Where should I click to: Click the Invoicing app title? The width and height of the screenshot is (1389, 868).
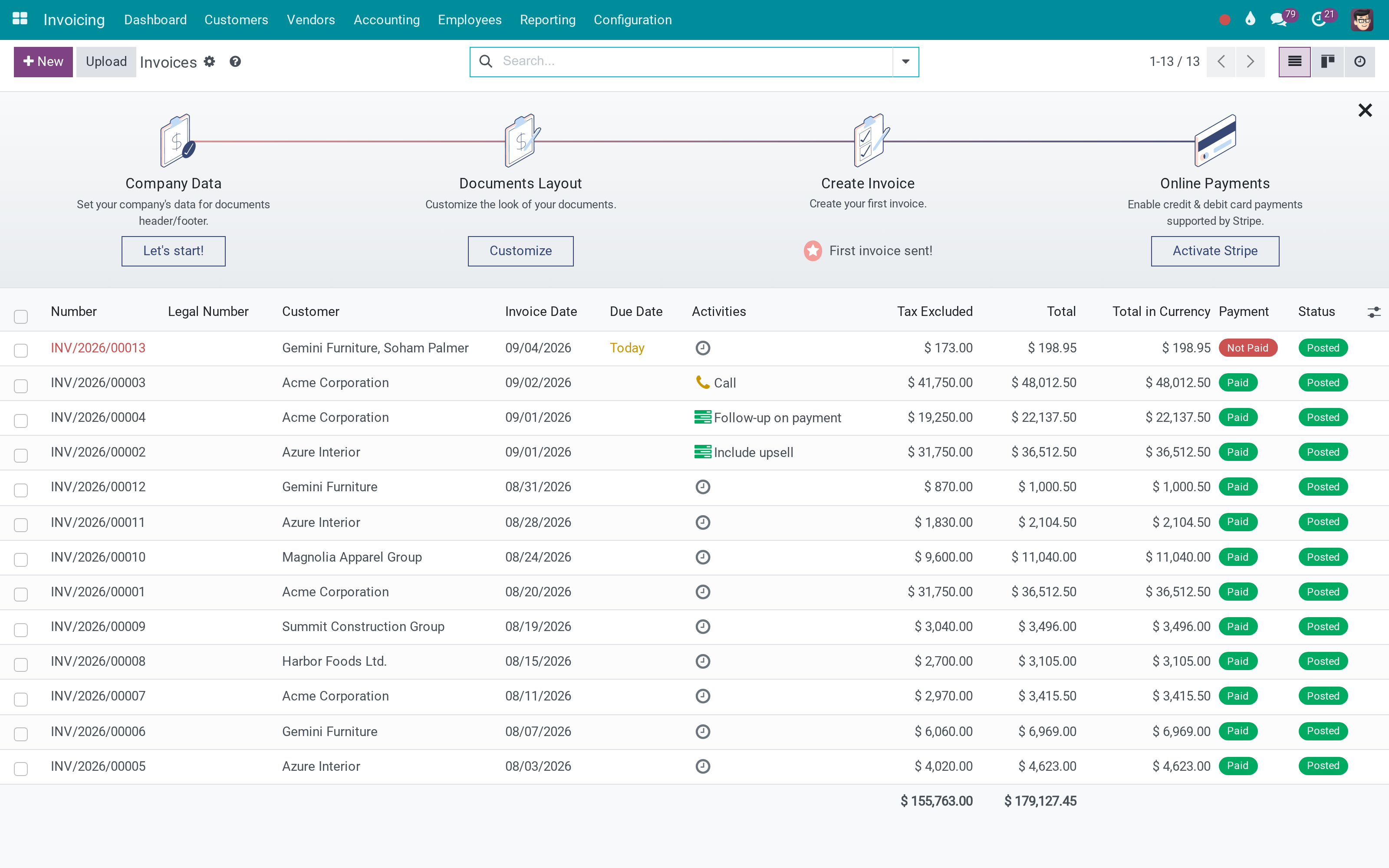click(x=74, y=20)
